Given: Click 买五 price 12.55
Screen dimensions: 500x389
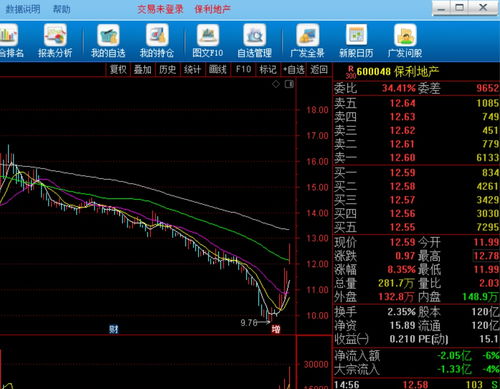Looking at the screenshot, I should point(403,227).
